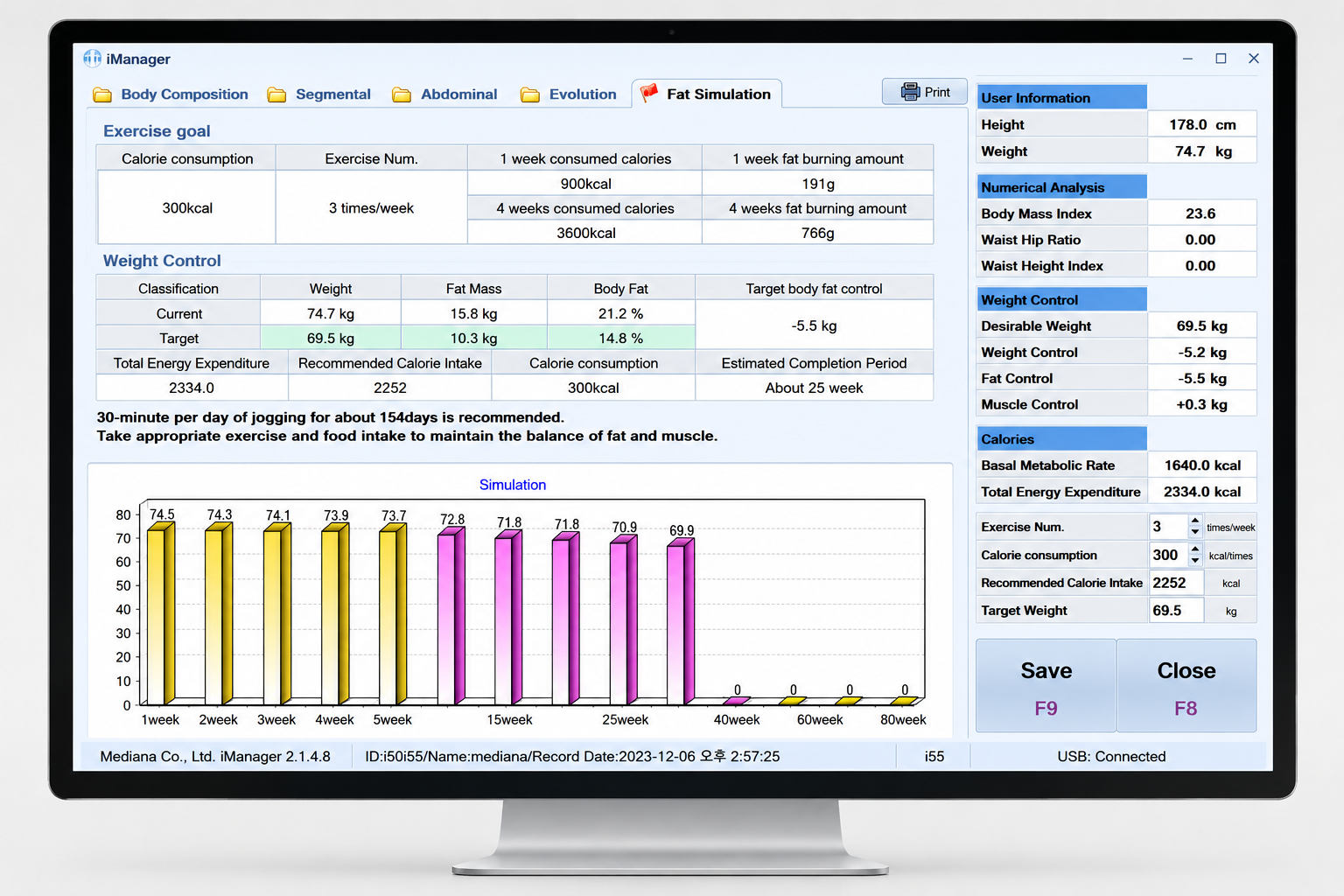Click the Exercise Num. input field
Image resolution: width=1344 pixels, height=896 pixels.
pos(1169,527)
